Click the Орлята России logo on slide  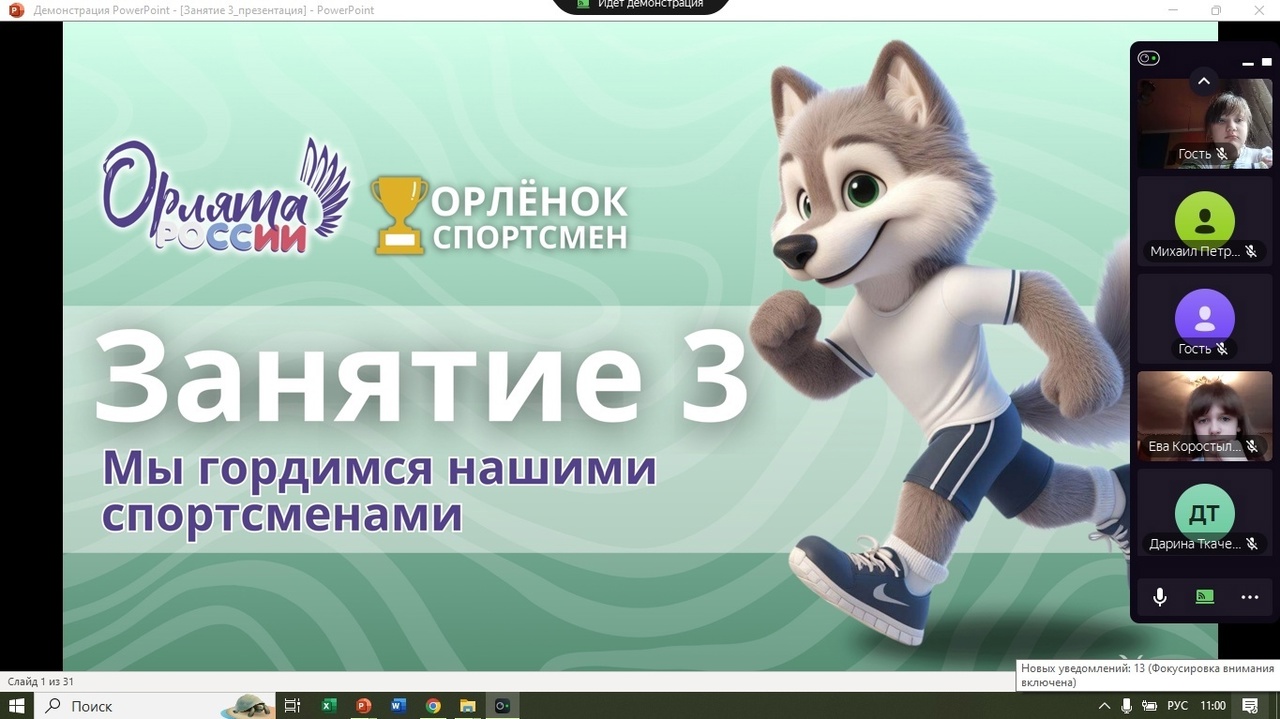[226, 196]
